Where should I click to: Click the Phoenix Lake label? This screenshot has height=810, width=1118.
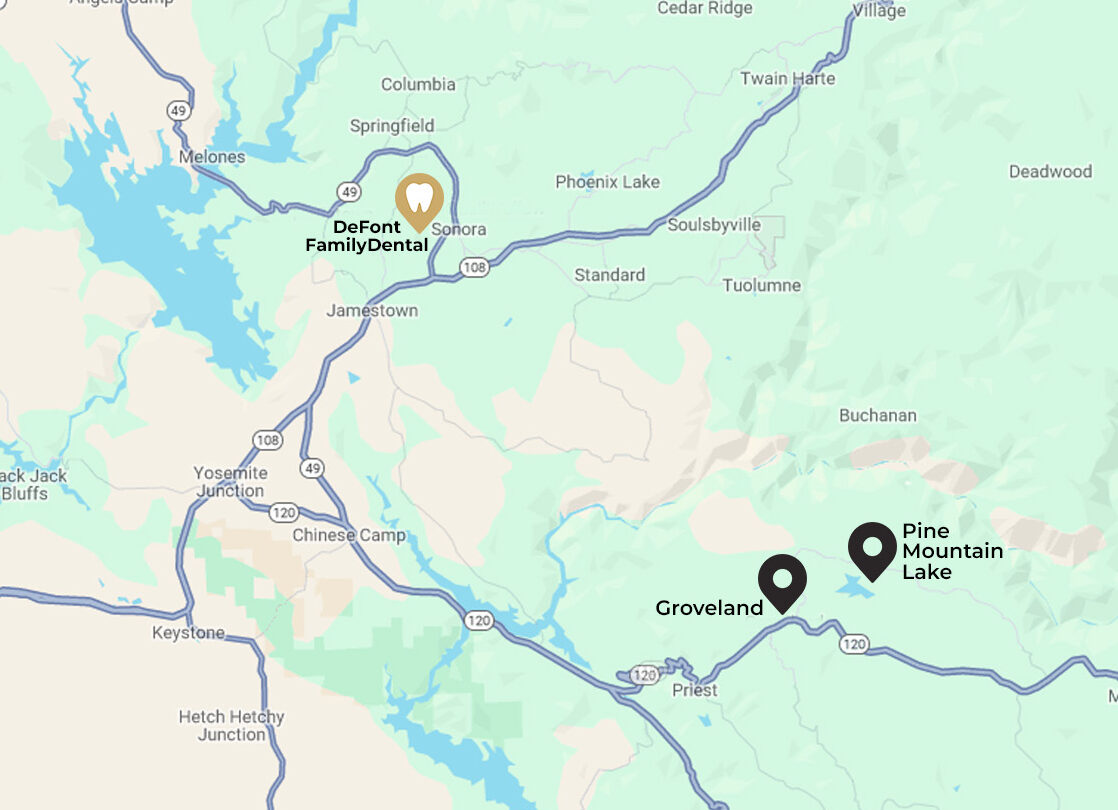point(607,182)
